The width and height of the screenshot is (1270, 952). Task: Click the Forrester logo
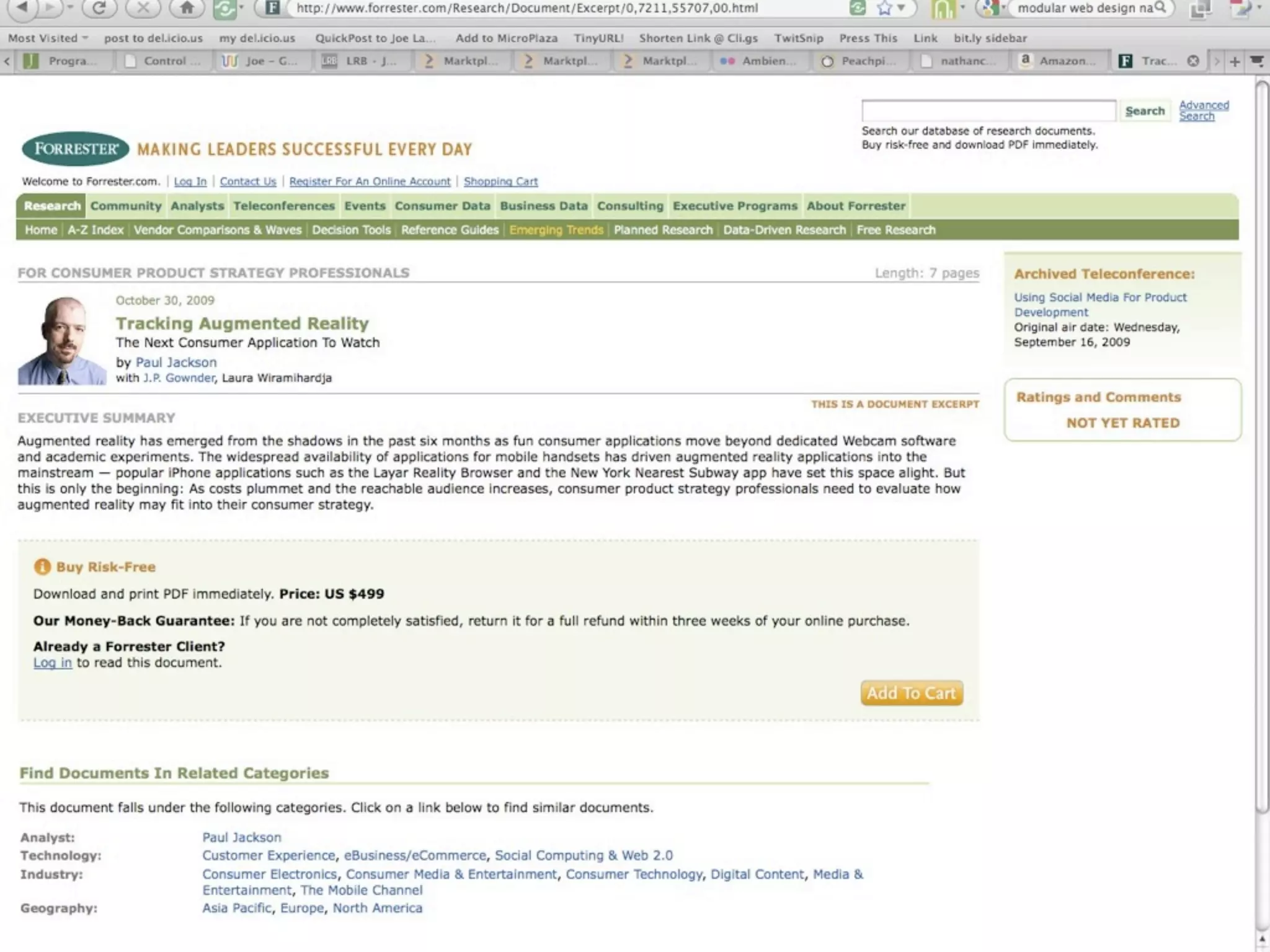coord(75,149)
